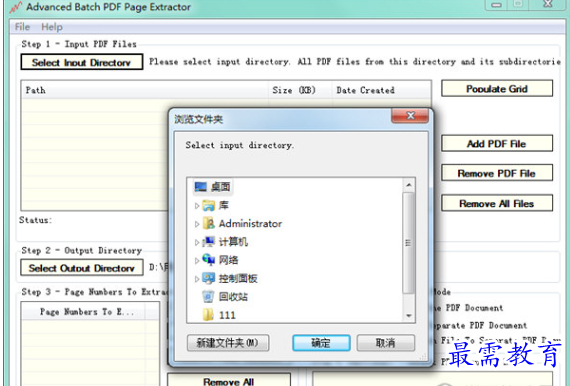Expand the 网络 tree node
The width and height of the screenshot is (570, 386).
[197, 260]
